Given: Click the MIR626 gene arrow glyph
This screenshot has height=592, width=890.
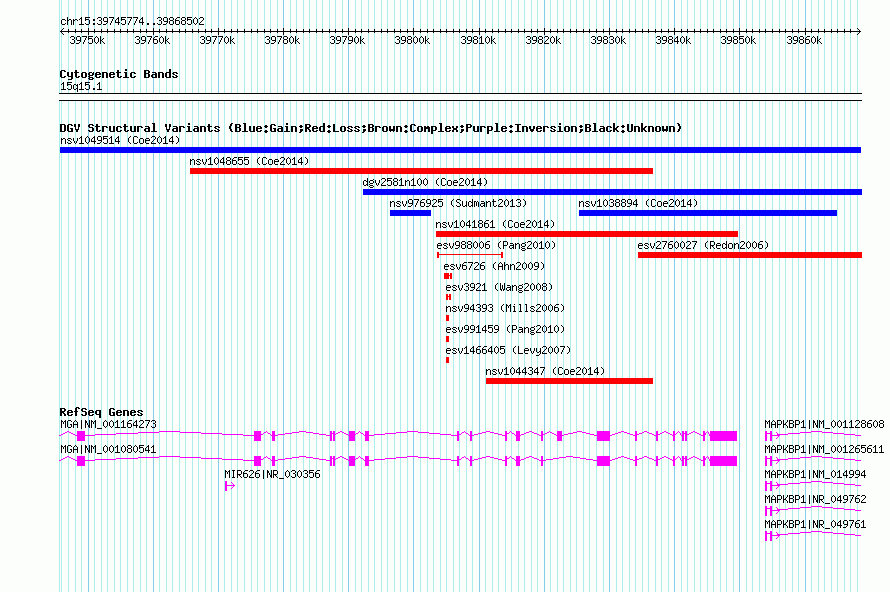Looking at the screenshot, I should (230, 486).
